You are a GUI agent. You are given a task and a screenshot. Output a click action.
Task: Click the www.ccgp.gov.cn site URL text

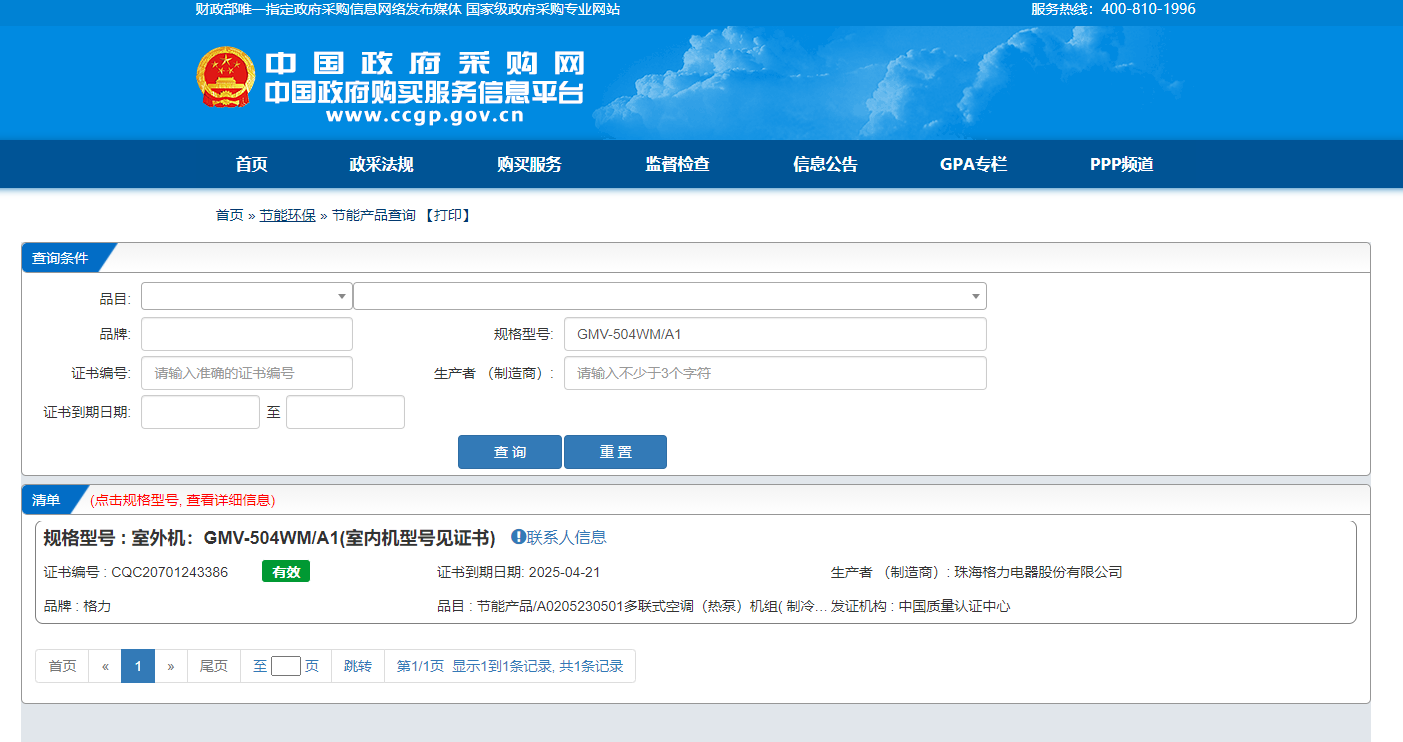click(x=425, y=115)
